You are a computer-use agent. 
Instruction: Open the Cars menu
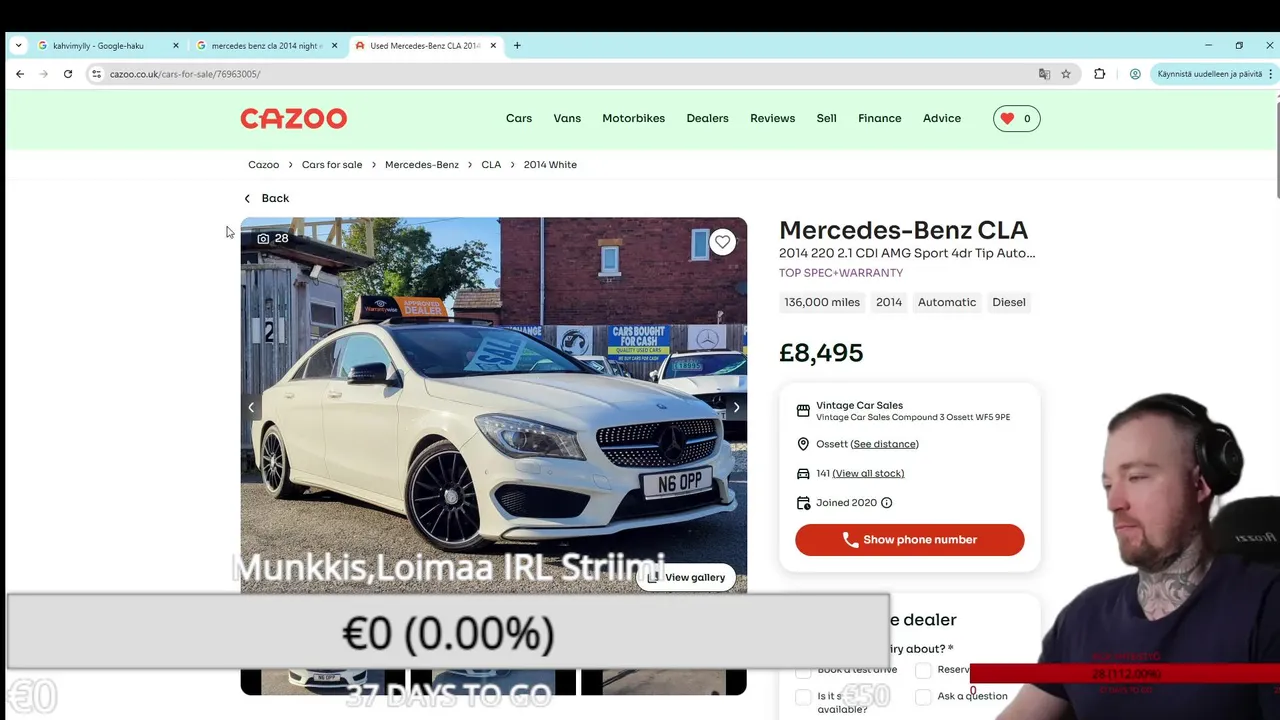[x=519, y=118]
